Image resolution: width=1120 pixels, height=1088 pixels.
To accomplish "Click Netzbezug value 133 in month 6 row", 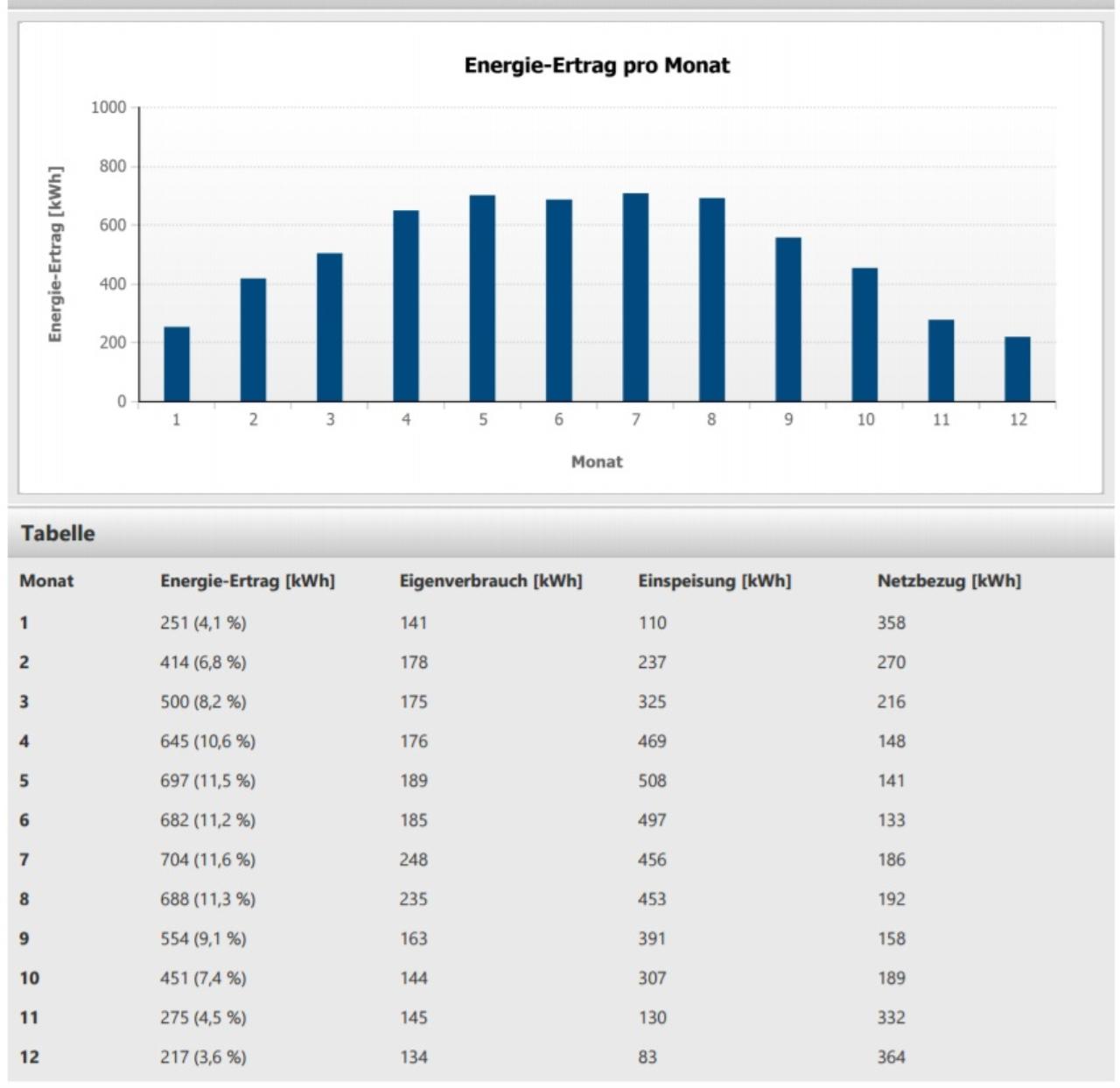I will [892, 820].
